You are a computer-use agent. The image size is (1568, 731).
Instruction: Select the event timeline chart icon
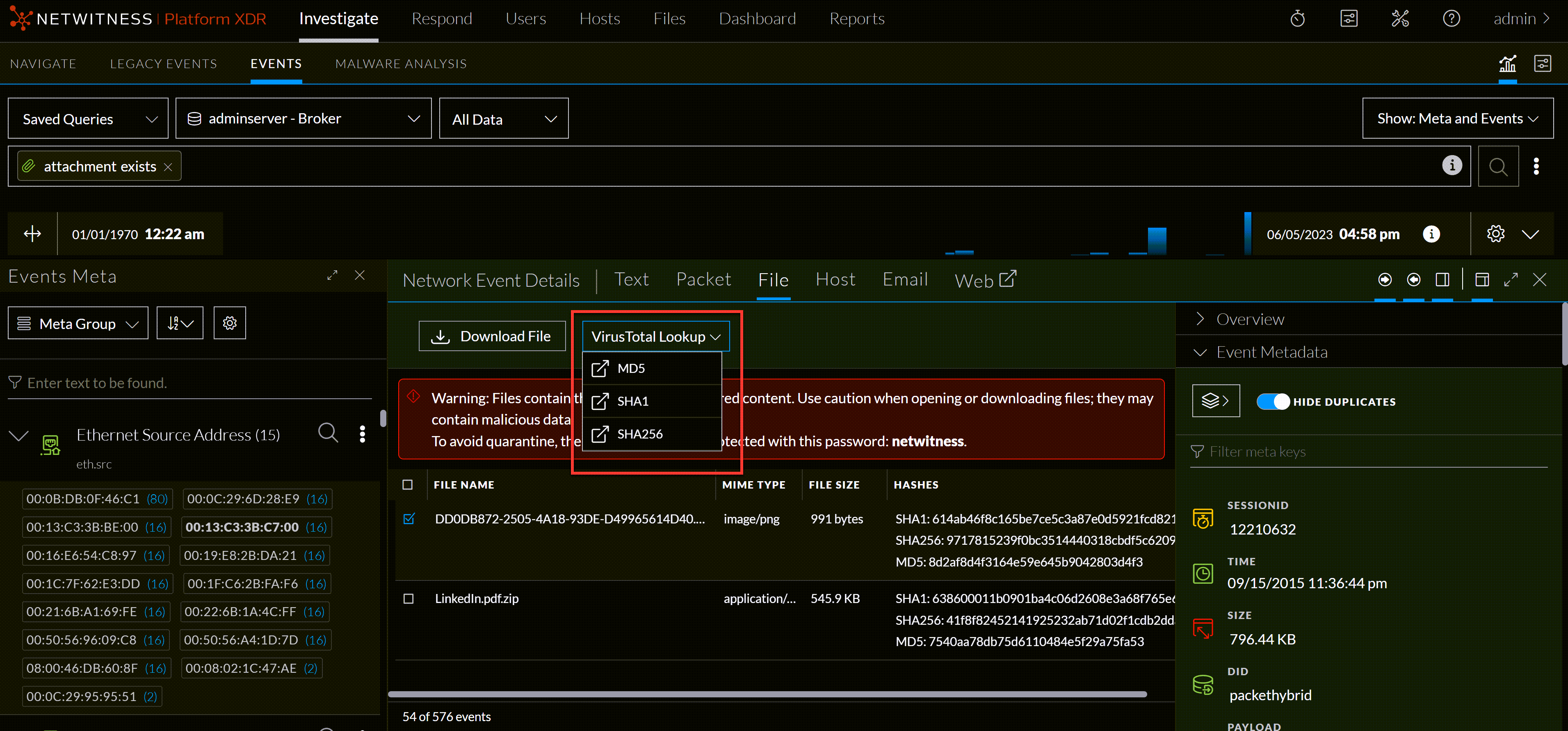[x=1508, y=63]
